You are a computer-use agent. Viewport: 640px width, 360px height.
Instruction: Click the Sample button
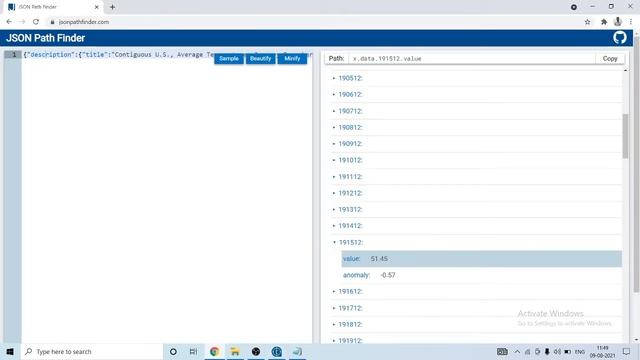pyautogui.click(x=229, y=58)
